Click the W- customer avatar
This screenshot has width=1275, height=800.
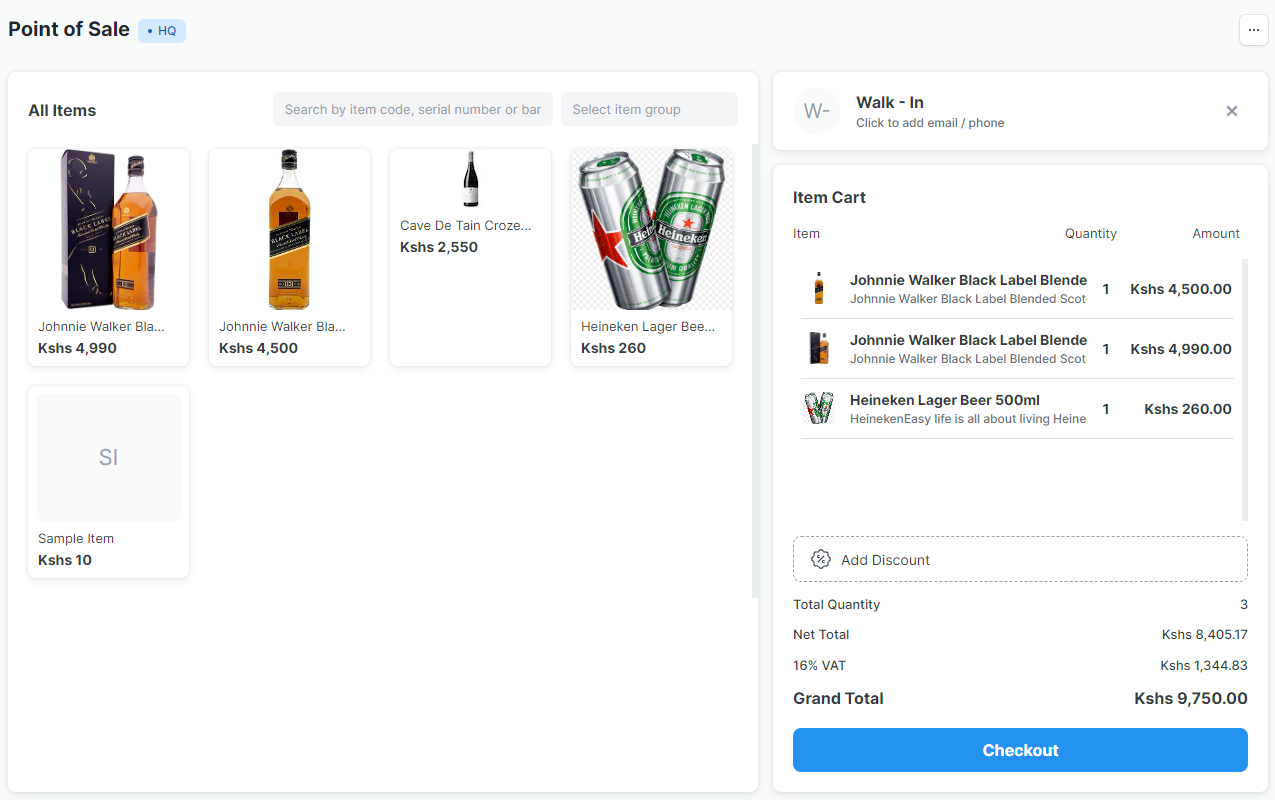point(817,111)
